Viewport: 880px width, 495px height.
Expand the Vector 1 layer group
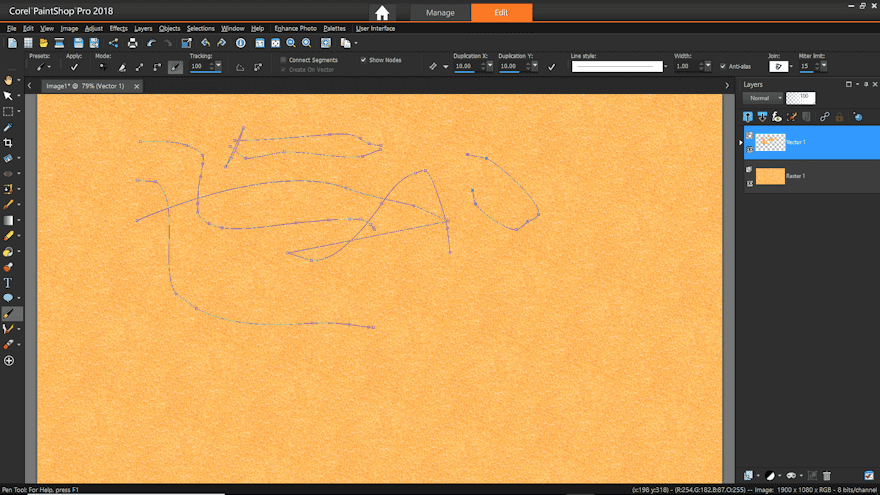(741, 143)
